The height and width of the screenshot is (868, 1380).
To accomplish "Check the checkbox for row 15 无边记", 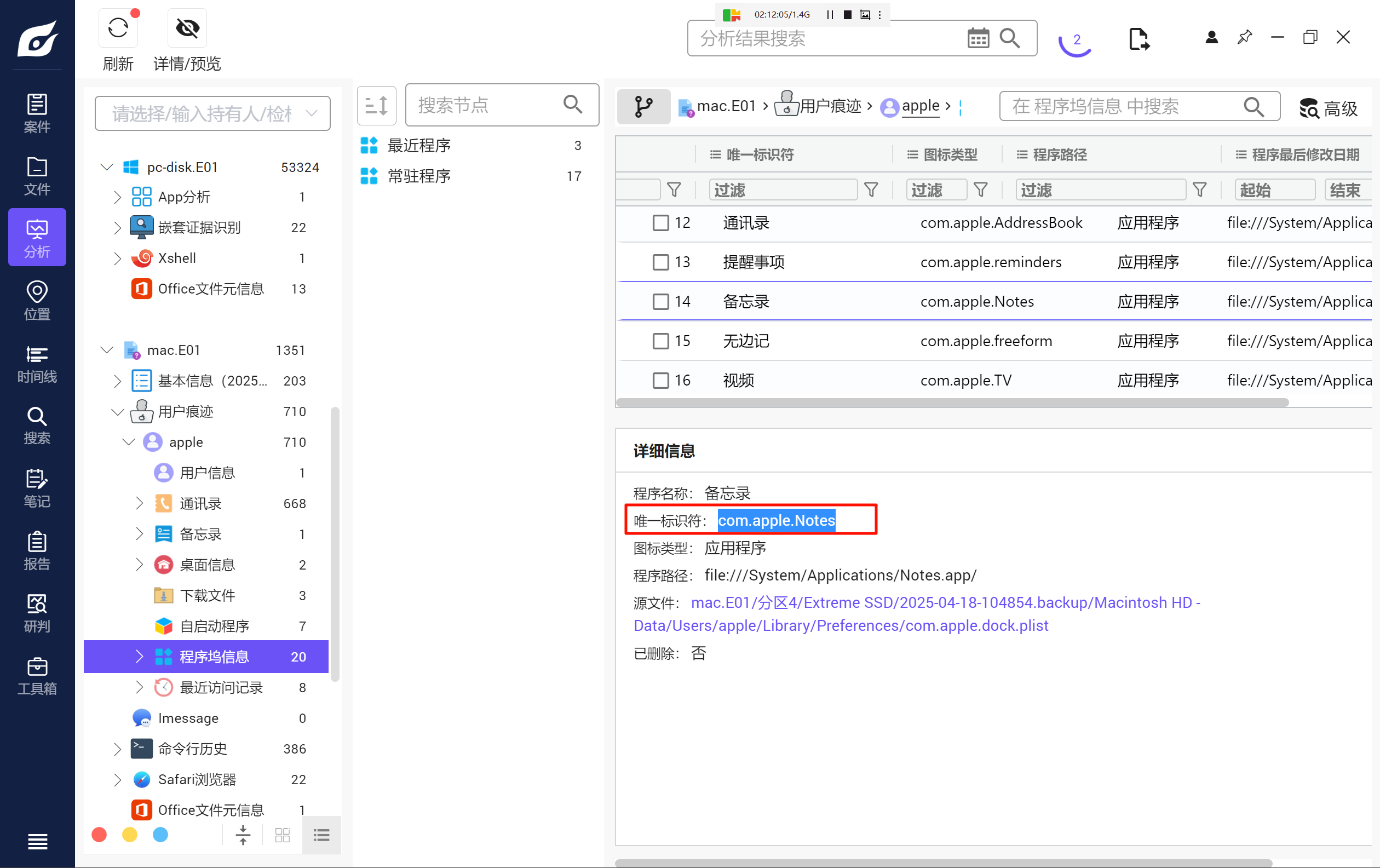I will pos(660,341).
